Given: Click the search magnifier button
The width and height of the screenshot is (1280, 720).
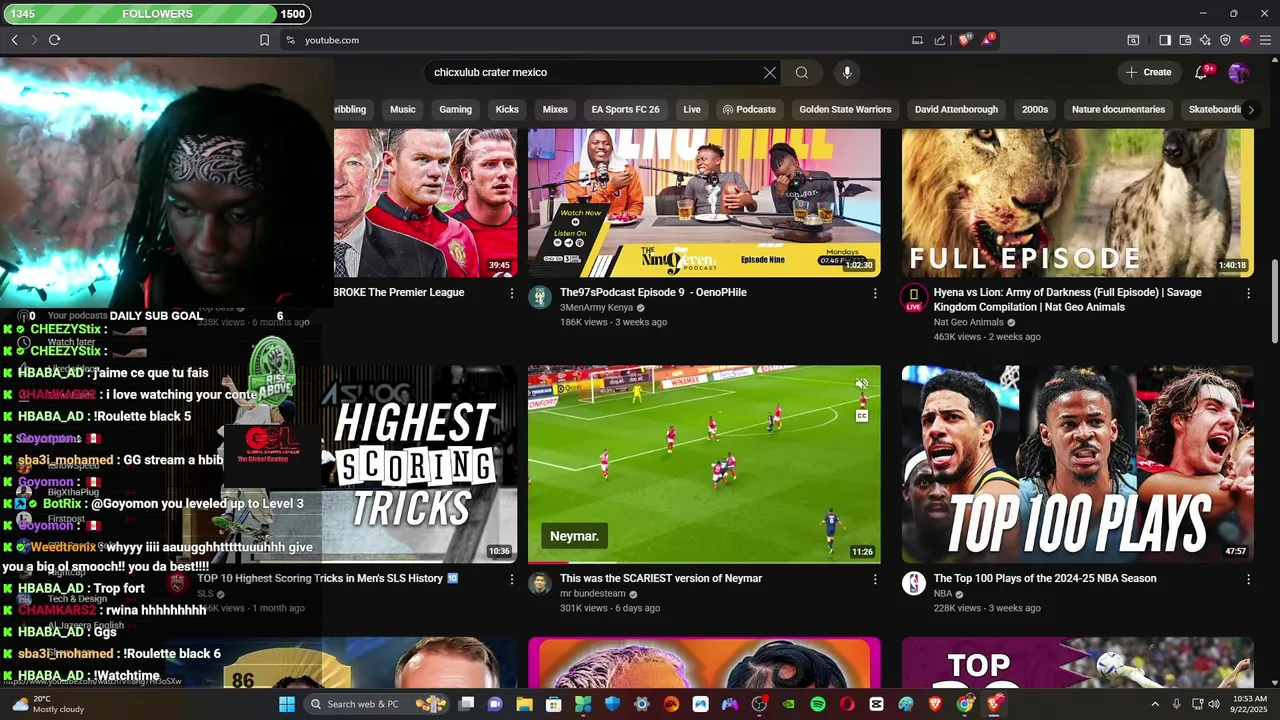Looking at the screenshot, I should pyautogui.click(x=802, y=72).
